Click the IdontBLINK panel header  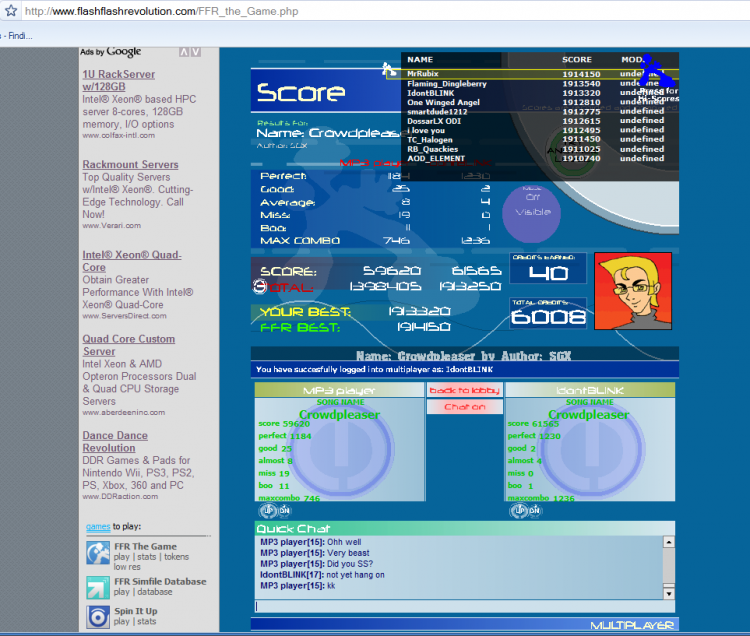[590, 390]
